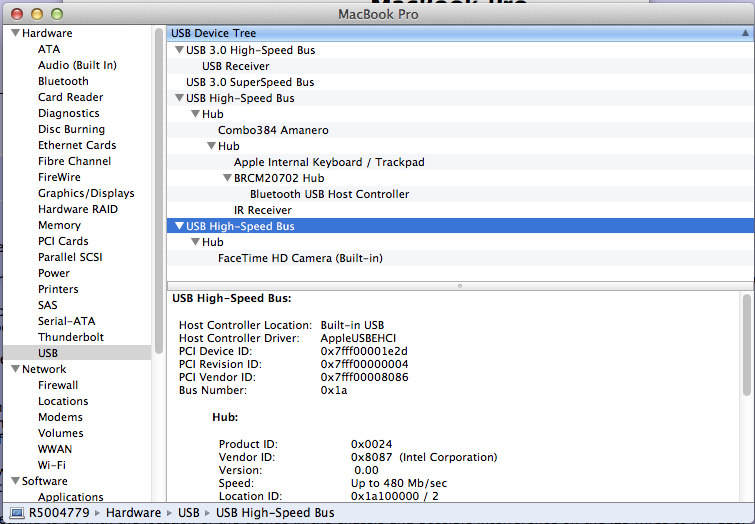Collapse the BRCM20702 Hub triangle
The height and width of the screenshot is (524, 755).
tap(227, 178)
